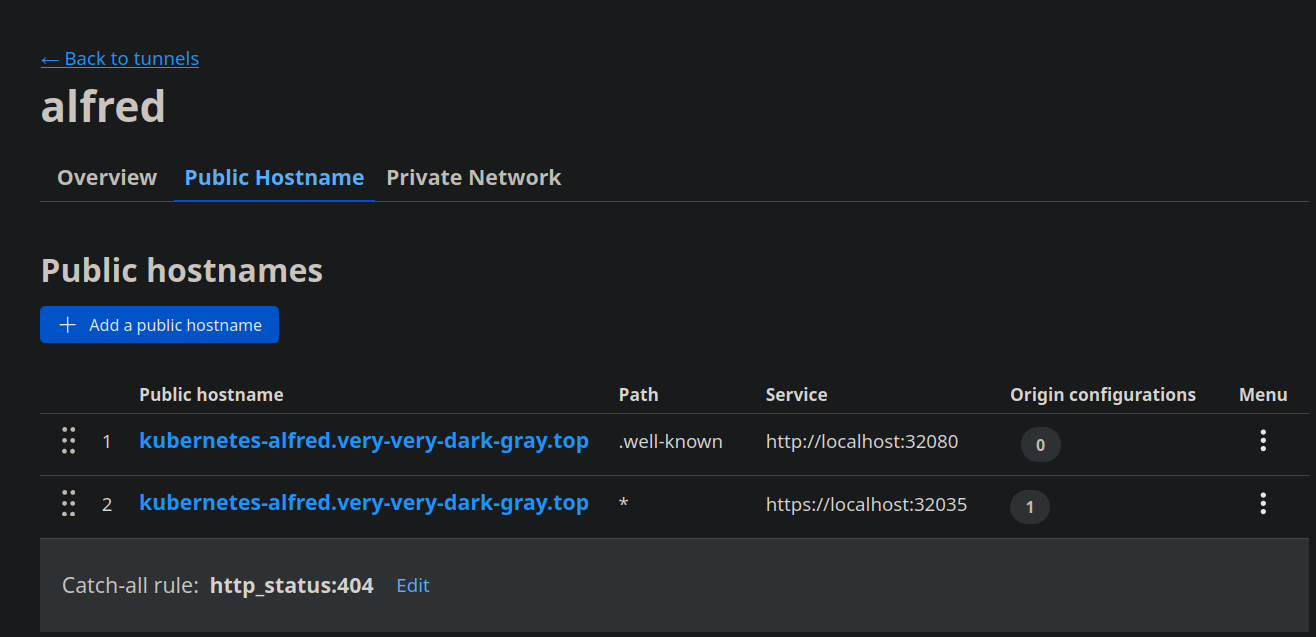Open three-dot menu for the .well-known row
Screen dimensions: 1316x637
[1263, 441]
